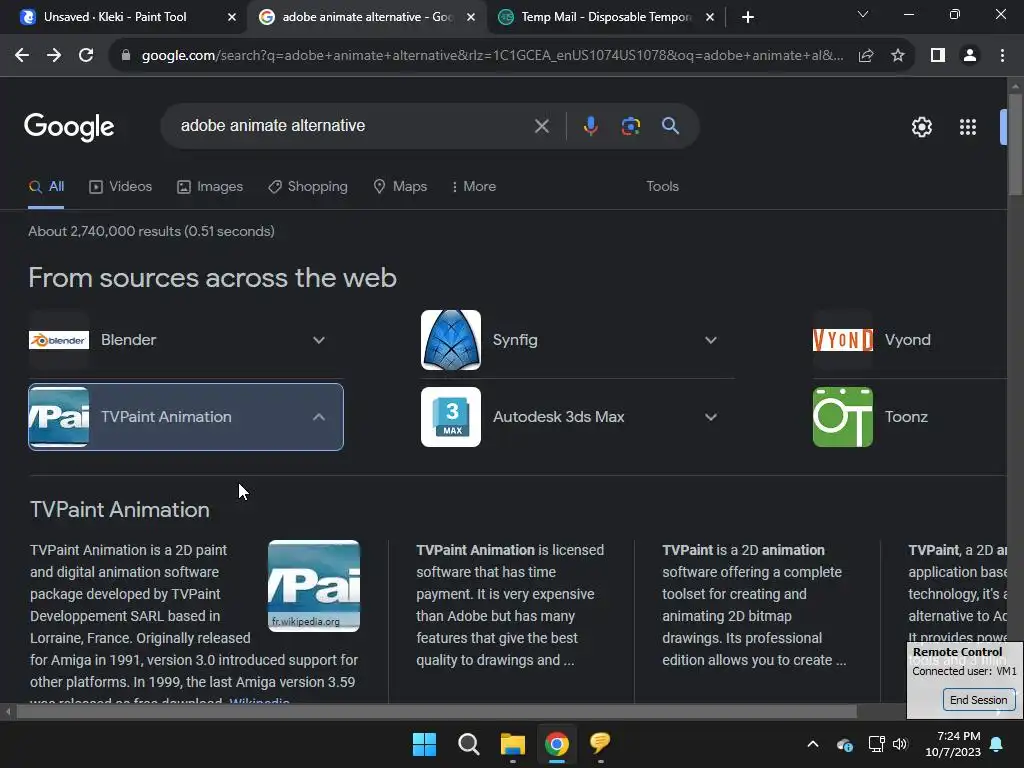This screenshot has width=1024, height=768.
Task: Submit the search with the magnifier icon
Action: pos(670,125)
